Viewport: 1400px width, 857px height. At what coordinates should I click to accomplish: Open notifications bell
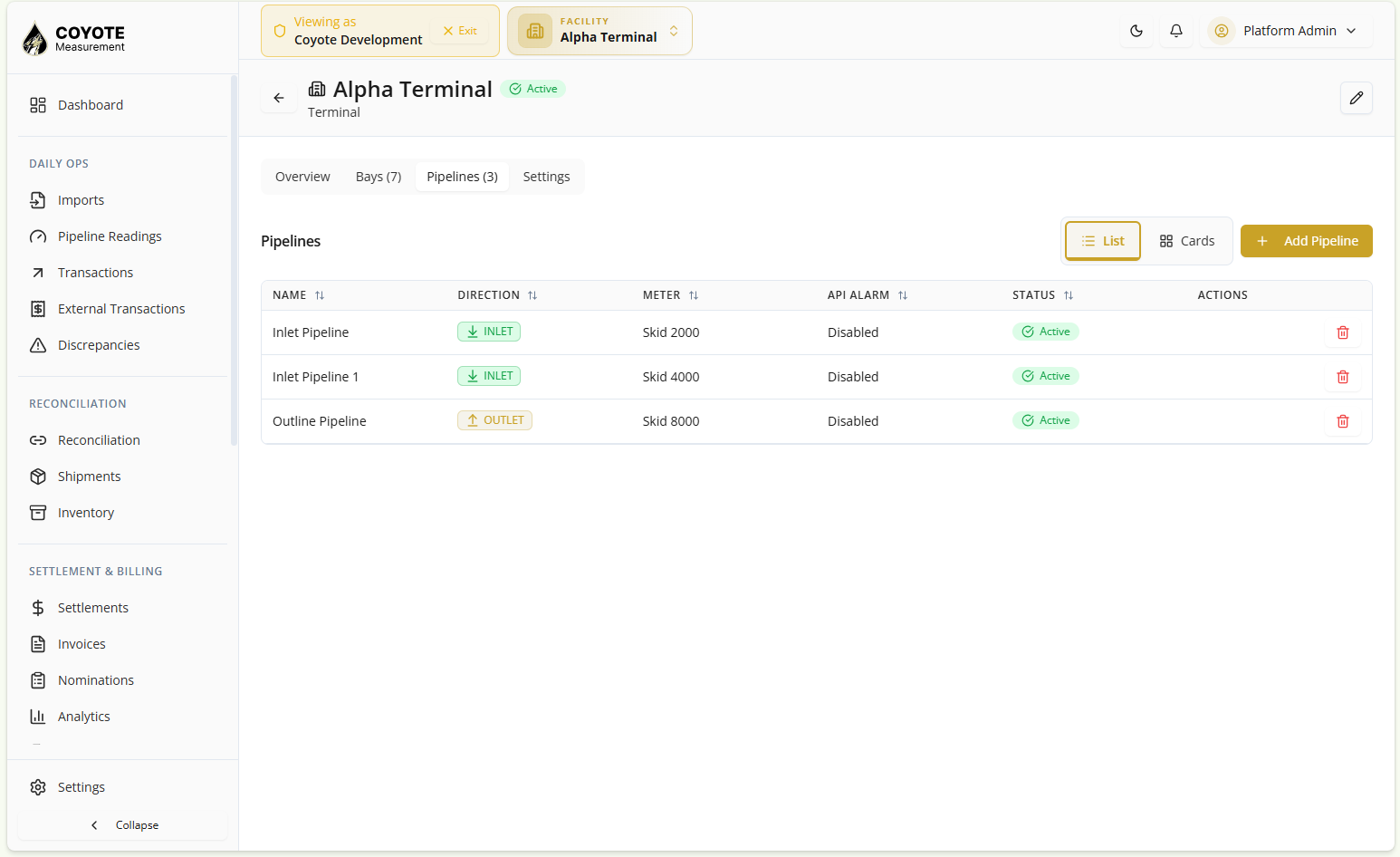[1176, 31]
